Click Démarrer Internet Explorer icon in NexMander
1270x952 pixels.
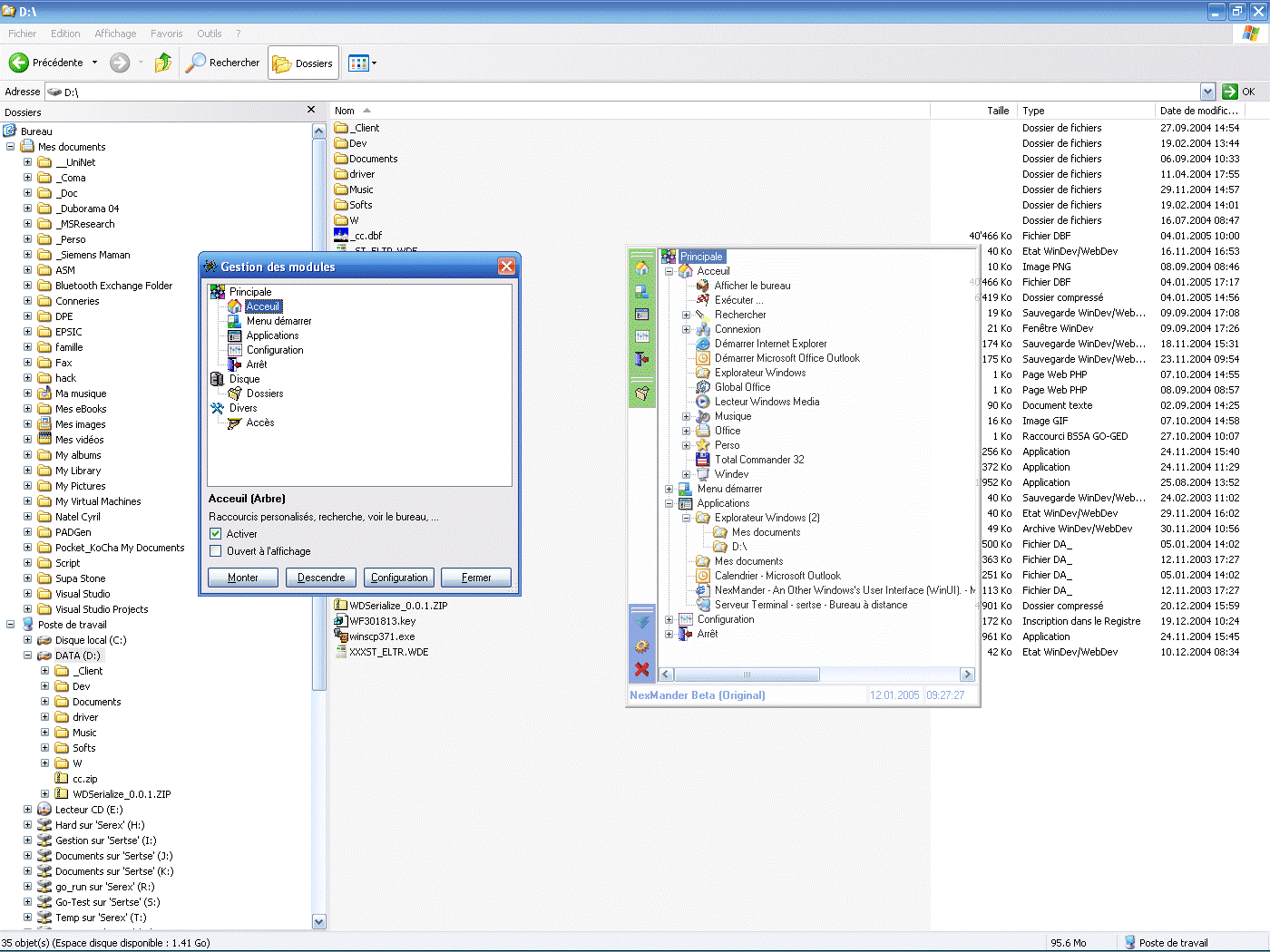(x=703, y=344)
